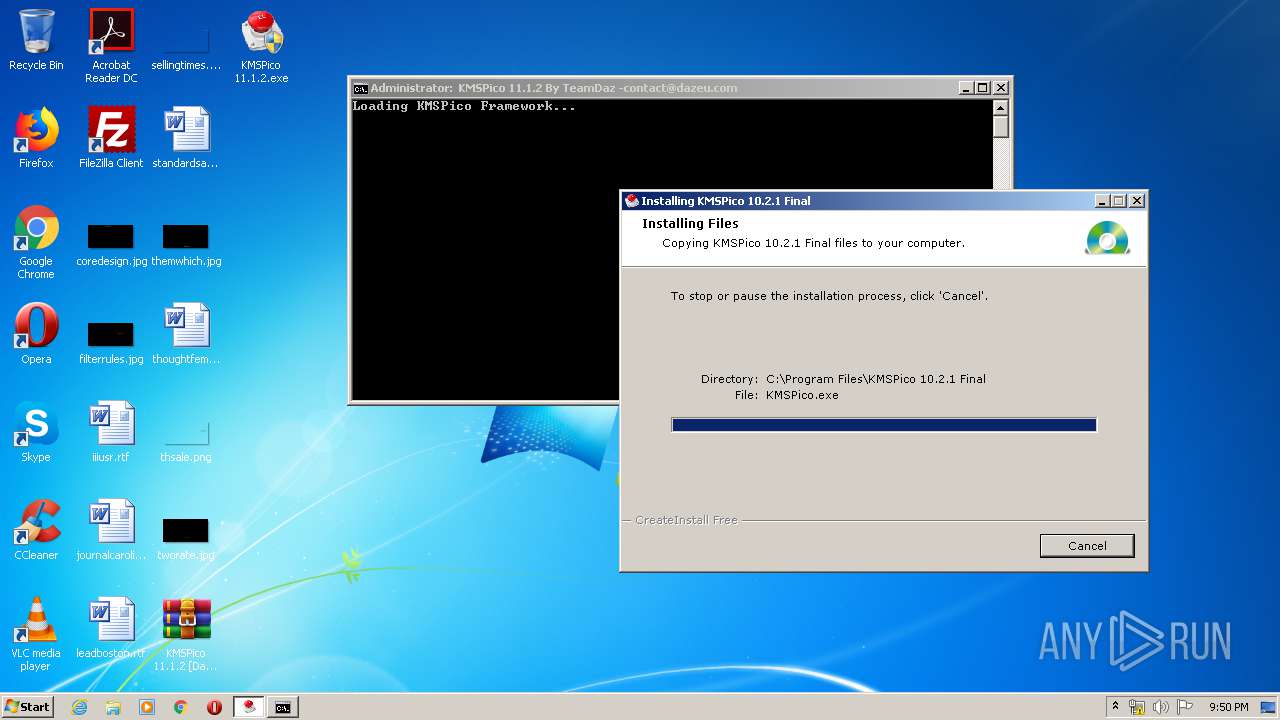
Task: Select leadboston.rtf document icon
Action: tap(111, 628)
